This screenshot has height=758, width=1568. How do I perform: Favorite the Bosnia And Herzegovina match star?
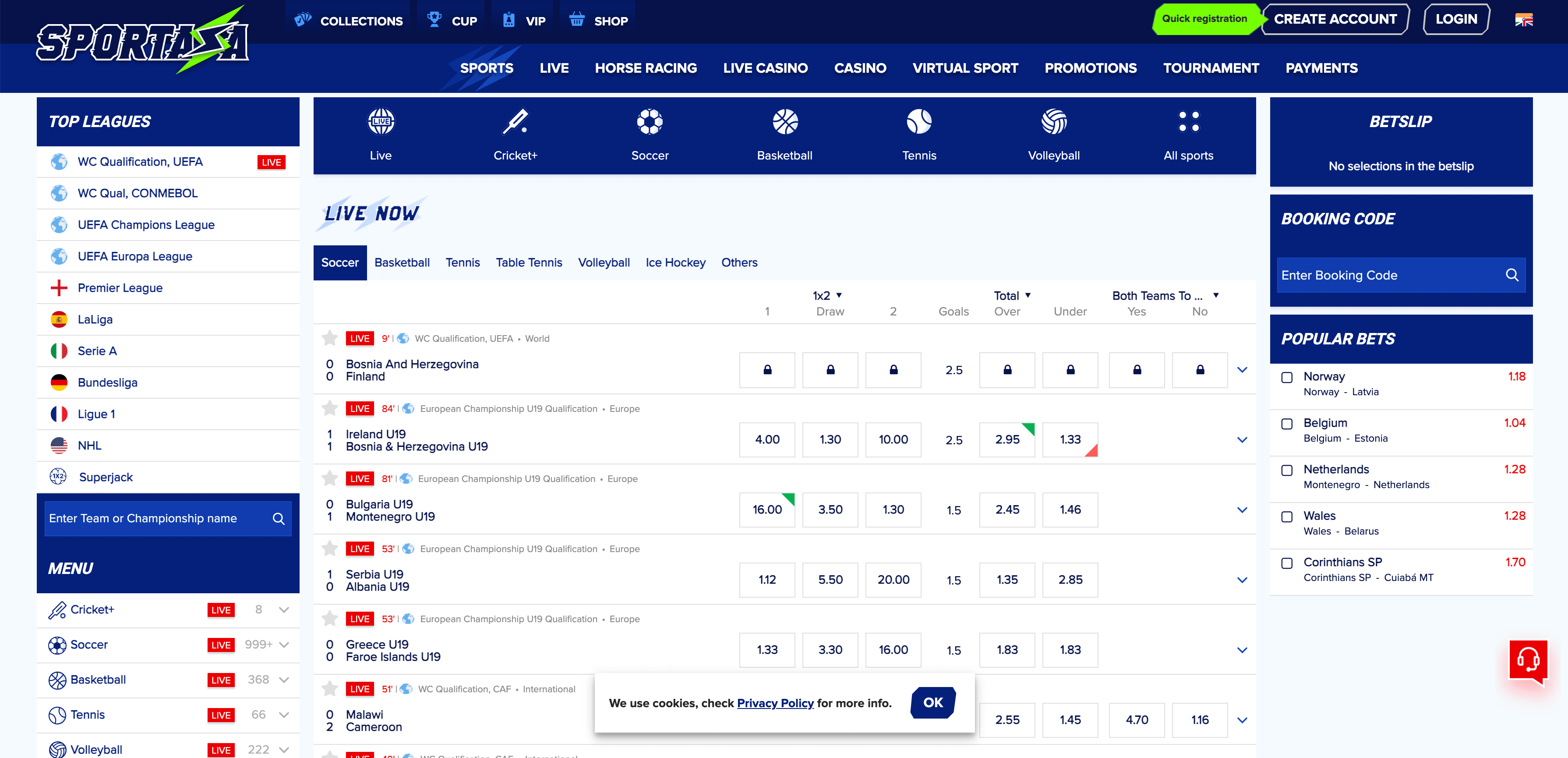pyautogui.click(x=329, y=337)
